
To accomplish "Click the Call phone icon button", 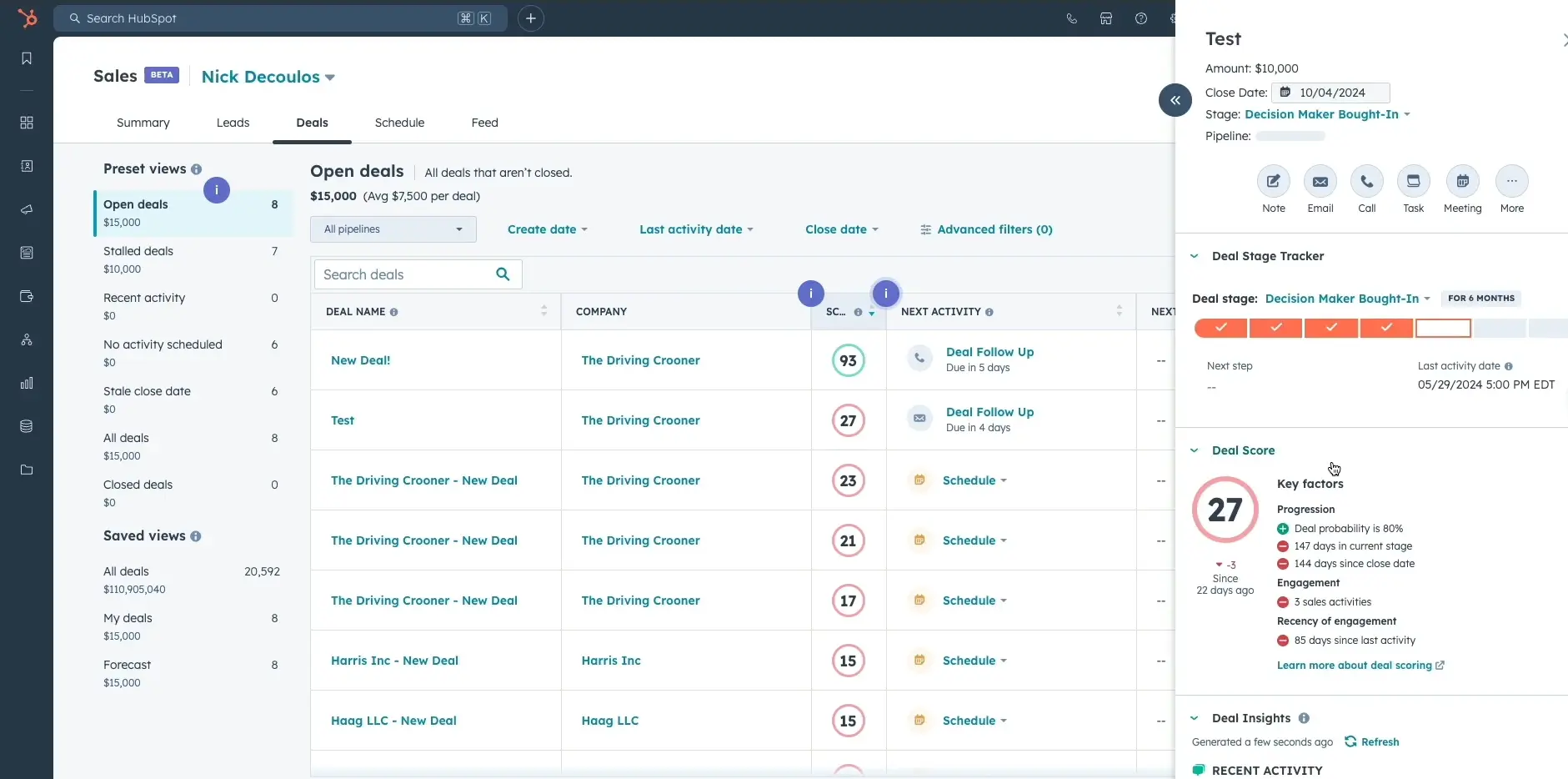I will click(1366, 181).
